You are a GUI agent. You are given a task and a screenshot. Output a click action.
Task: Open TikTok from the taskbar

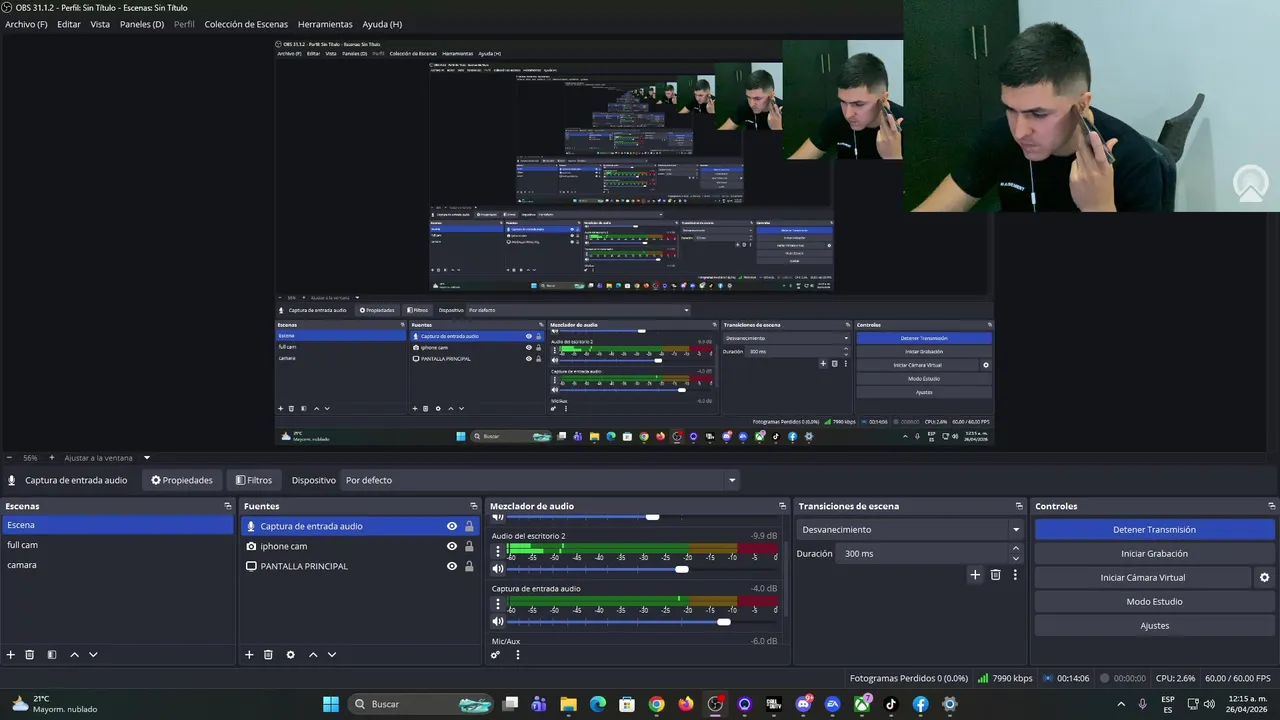pyautogui.click(x=891, y=704)
